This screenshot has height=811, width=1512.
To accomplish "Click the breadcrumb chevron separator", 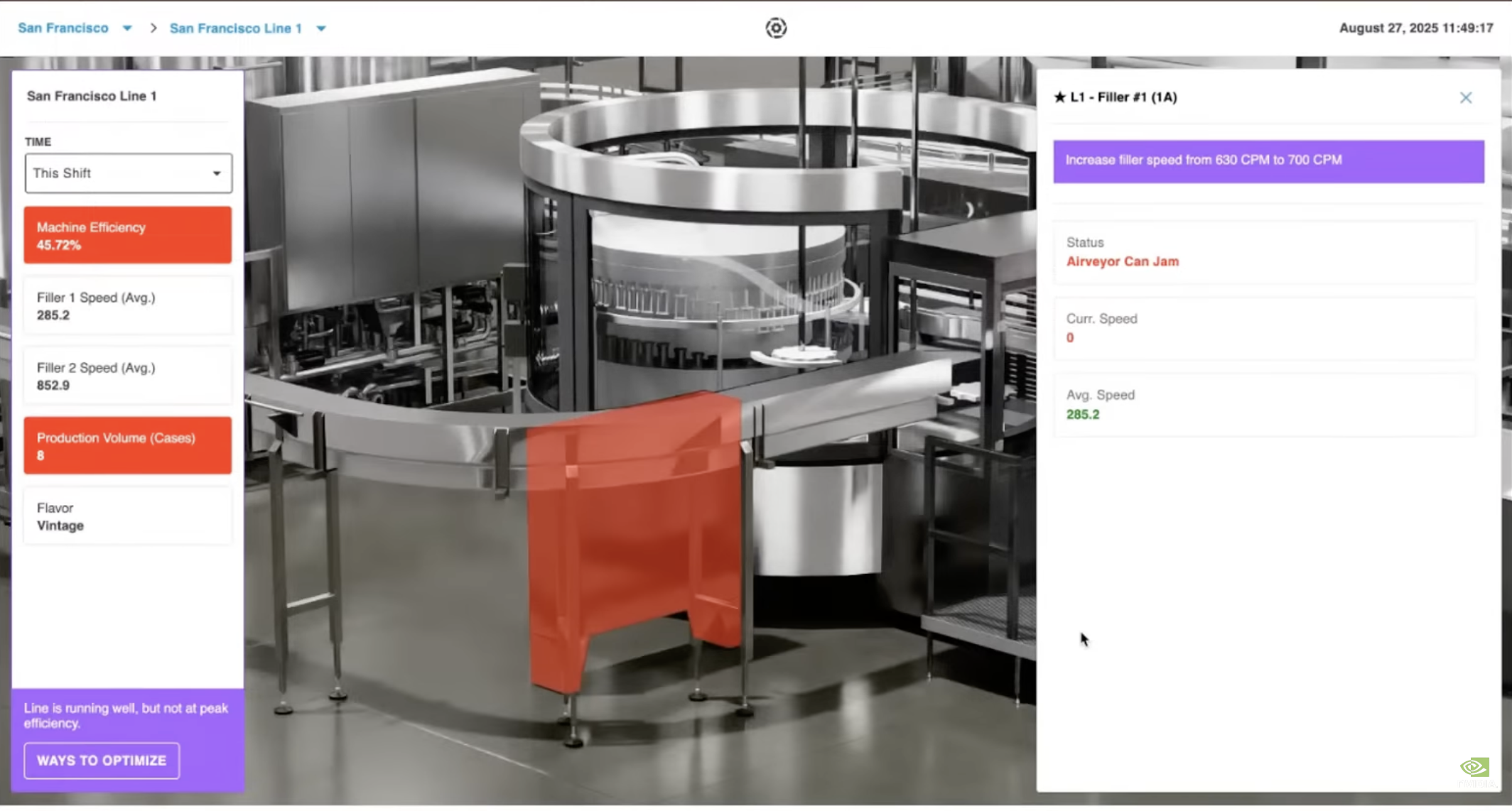I will [x=153, y=28].
